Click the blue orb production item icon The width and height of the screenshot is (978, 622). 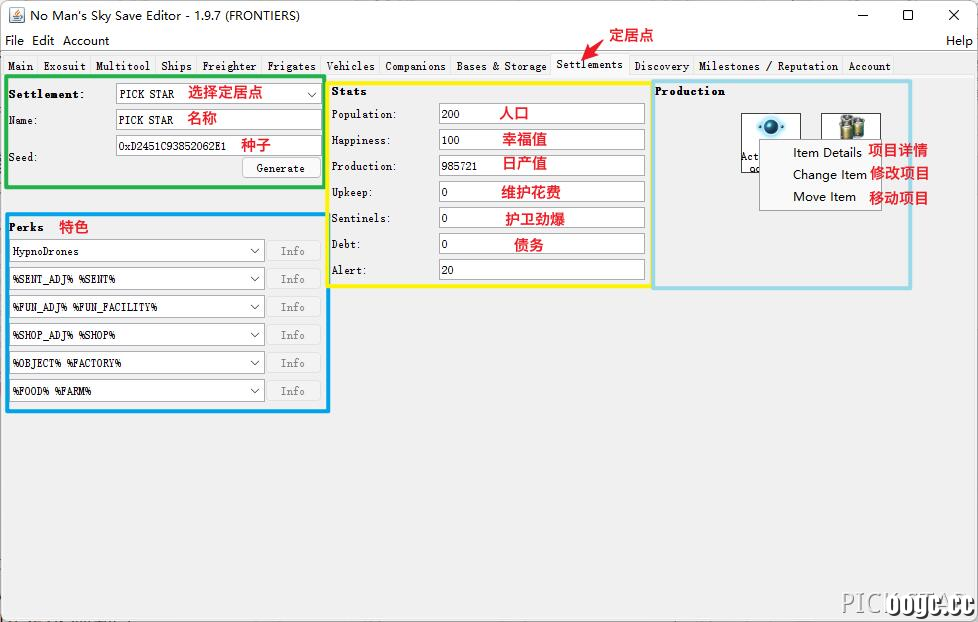pyautogui.click(x=770, y=127)
